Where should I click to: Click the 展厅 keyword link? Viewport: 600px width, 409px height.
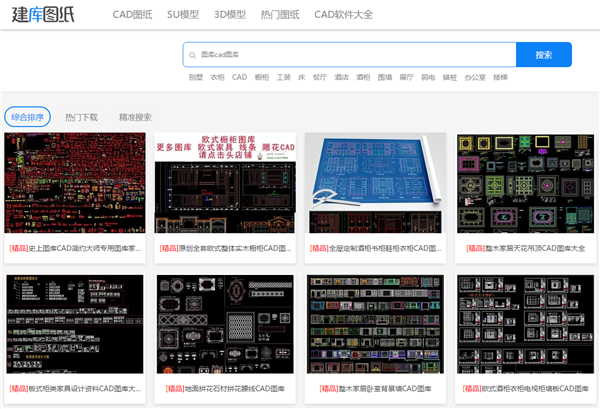pos(406,77)
